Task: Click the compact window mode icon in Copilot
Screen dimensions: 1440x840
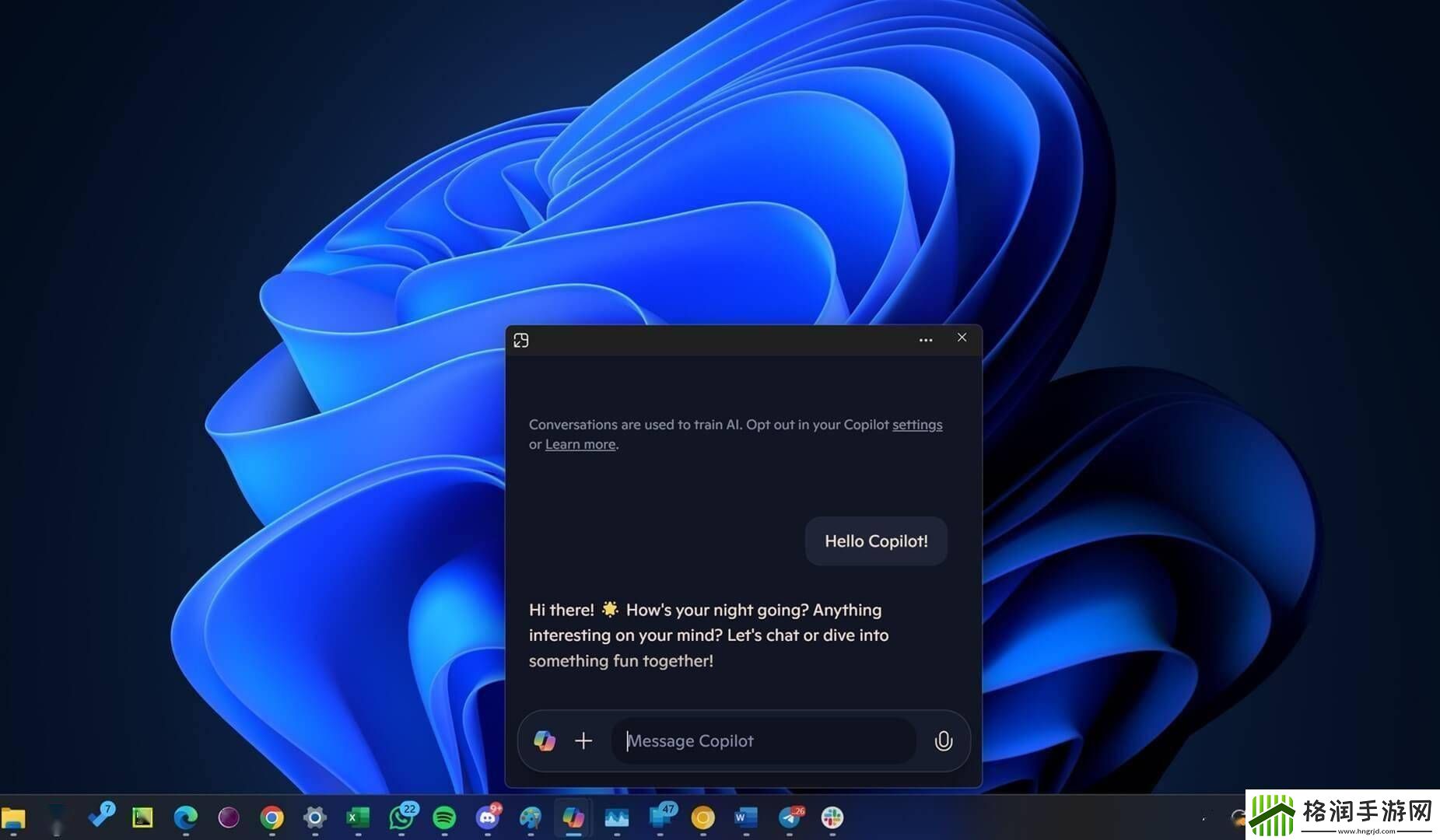Action: click(x=521, y=340)
